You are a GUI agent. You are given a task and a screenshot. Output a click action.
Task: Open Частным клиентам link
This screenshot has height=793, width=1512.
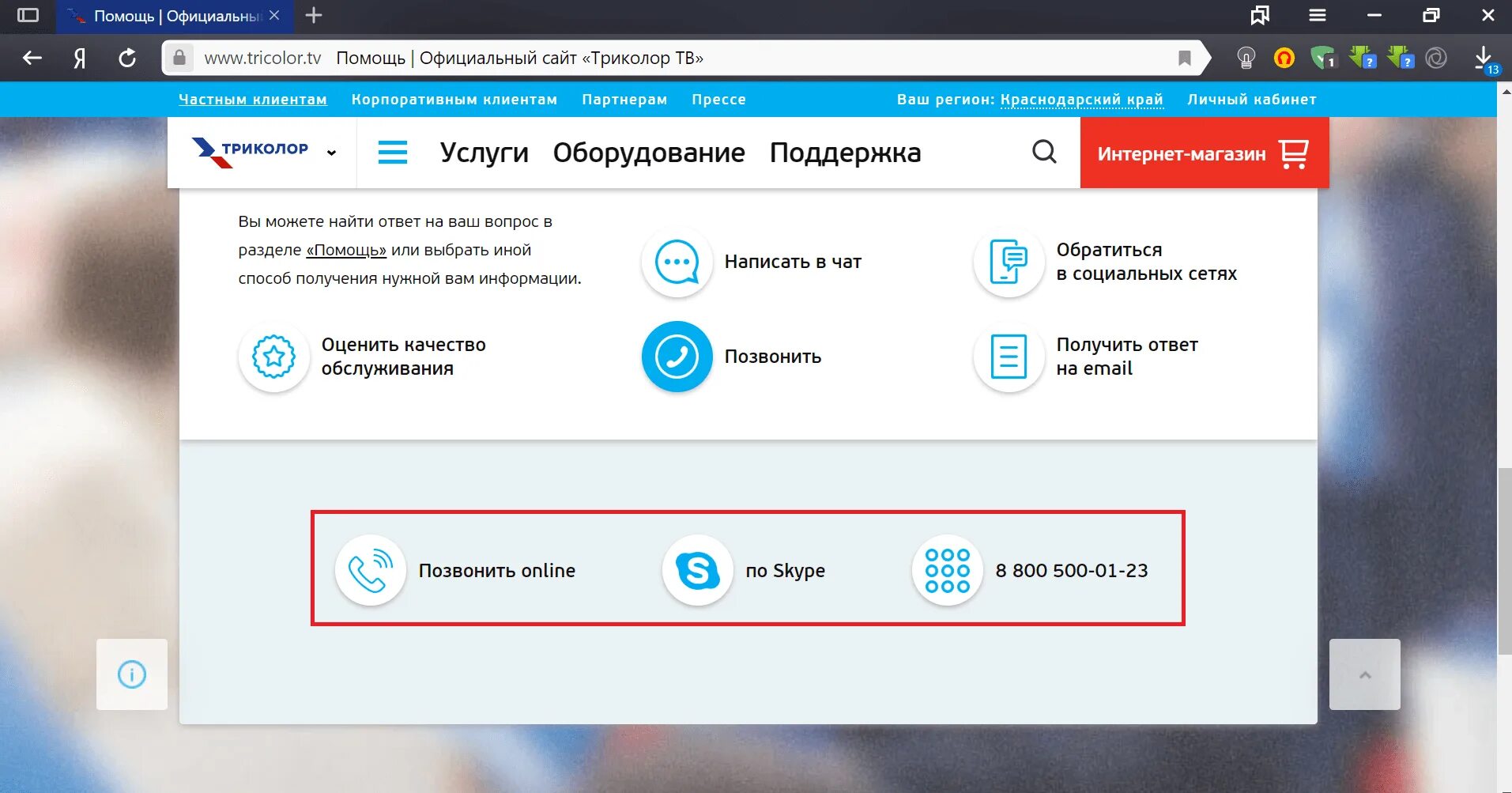point(253,100)
